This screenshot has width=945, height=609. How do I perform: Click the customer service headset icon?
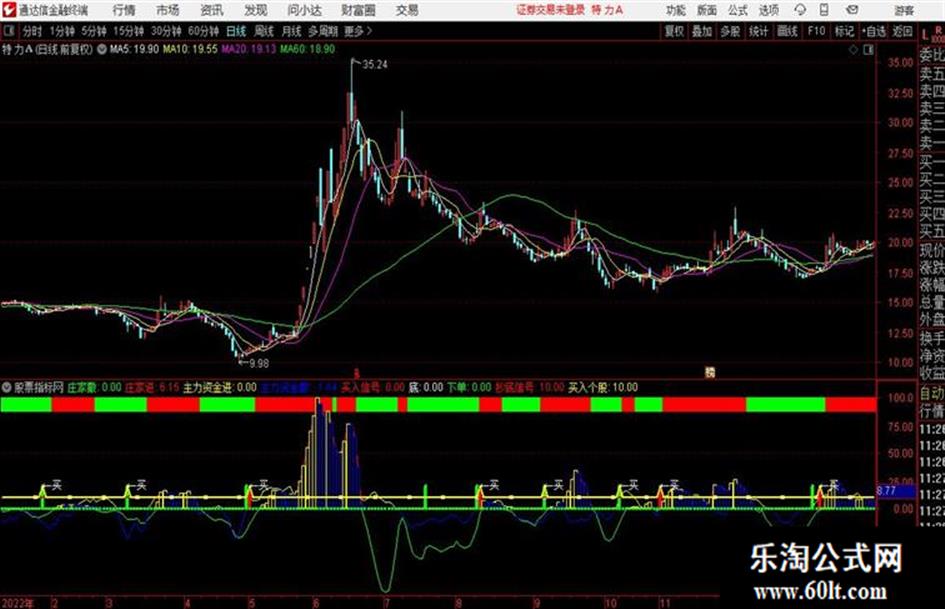pos(800,10)
